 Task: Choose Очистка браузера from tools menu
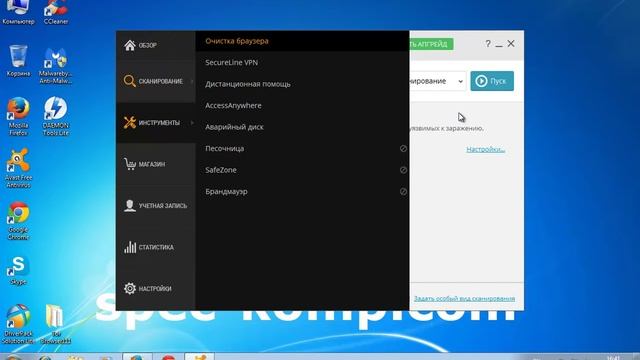click(x=302, y=41)
